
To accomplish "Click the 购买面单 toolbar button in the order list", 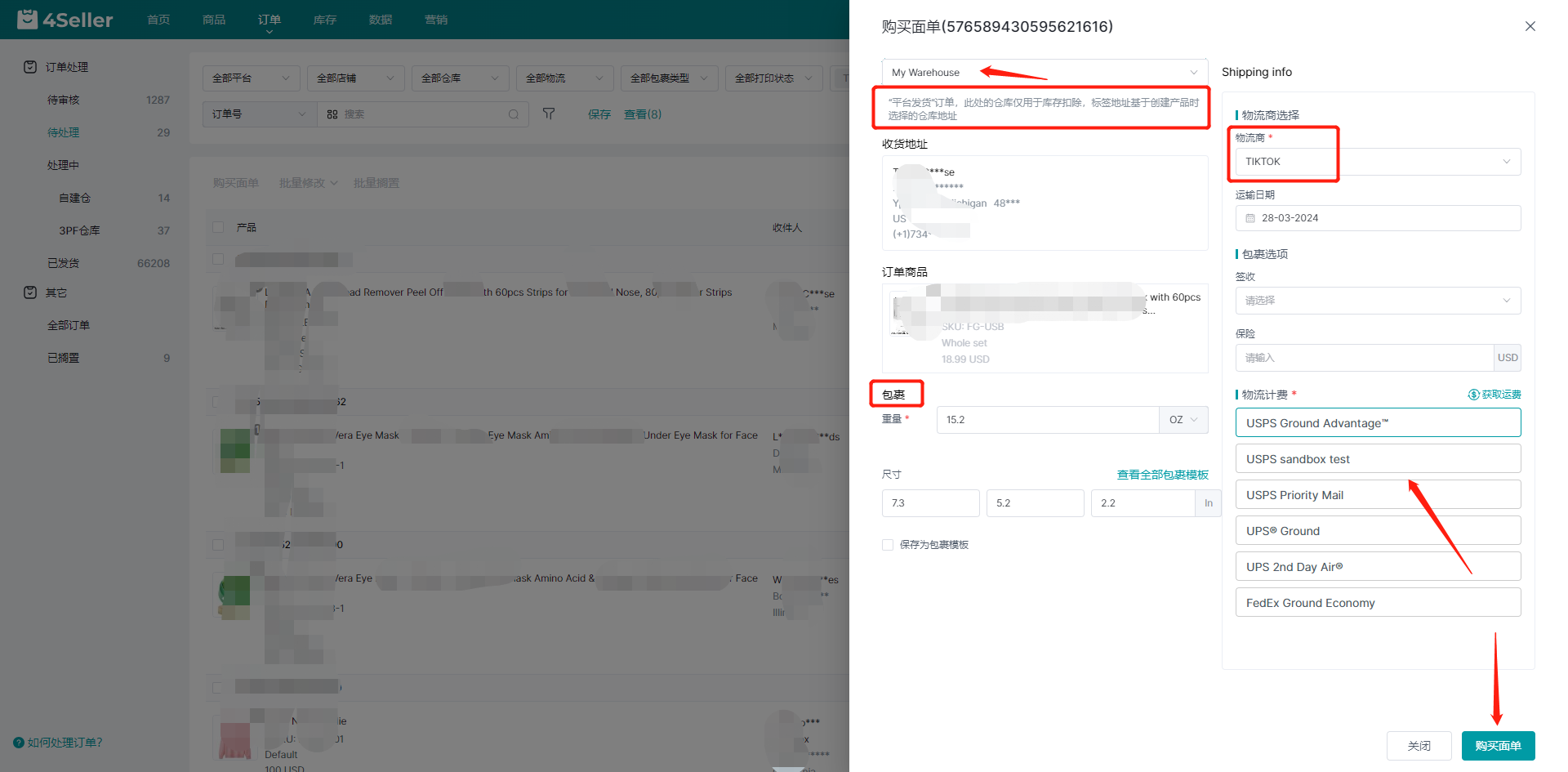I will (x=236, y=183).
